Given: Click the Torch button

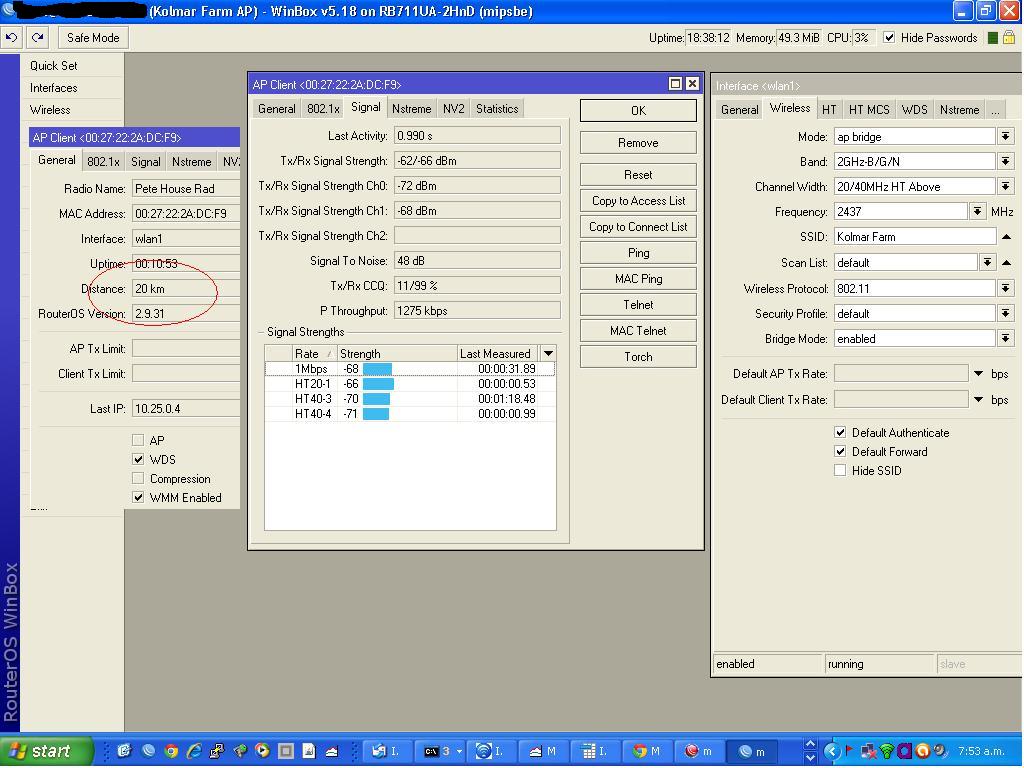Looking at the screenshot, I should [638, 357].
